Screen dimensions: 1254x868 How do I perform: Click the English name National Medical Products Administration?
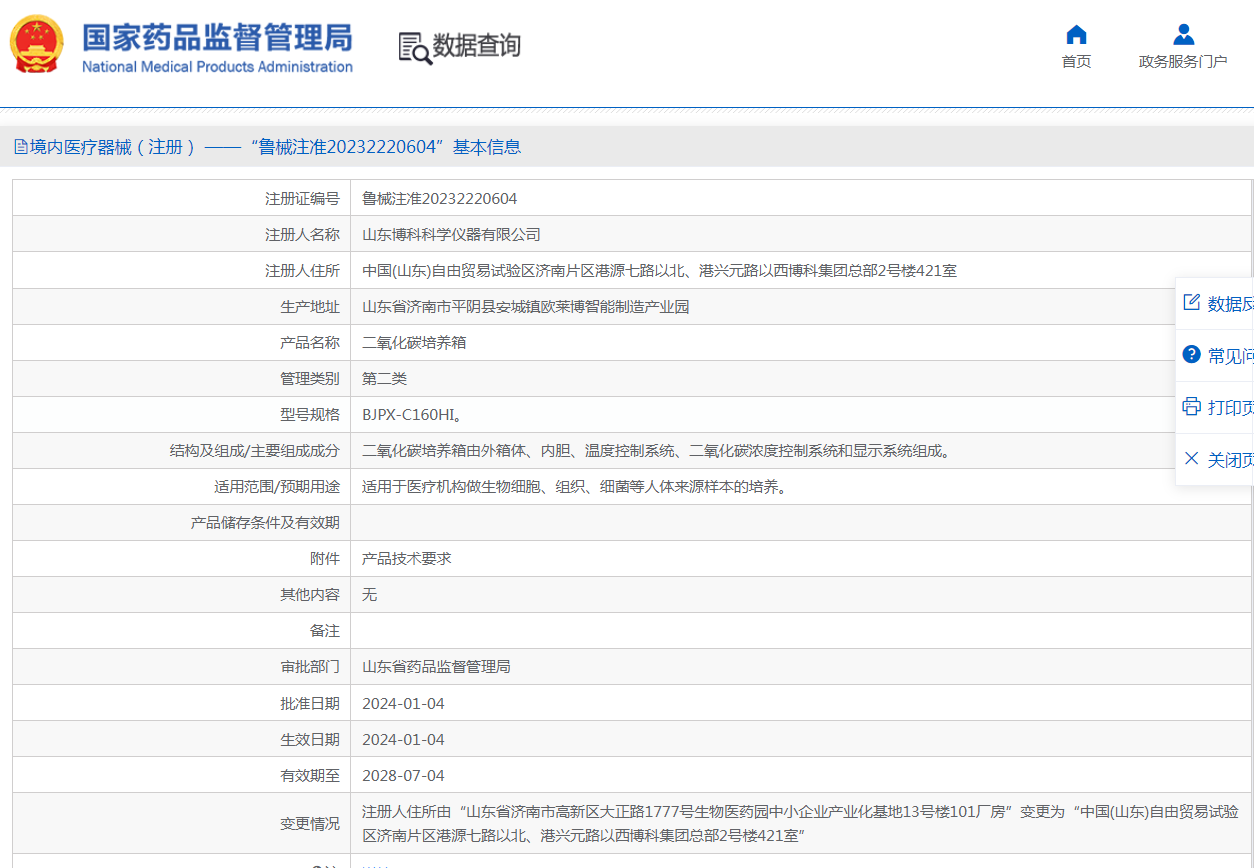(x=217, y=67)
